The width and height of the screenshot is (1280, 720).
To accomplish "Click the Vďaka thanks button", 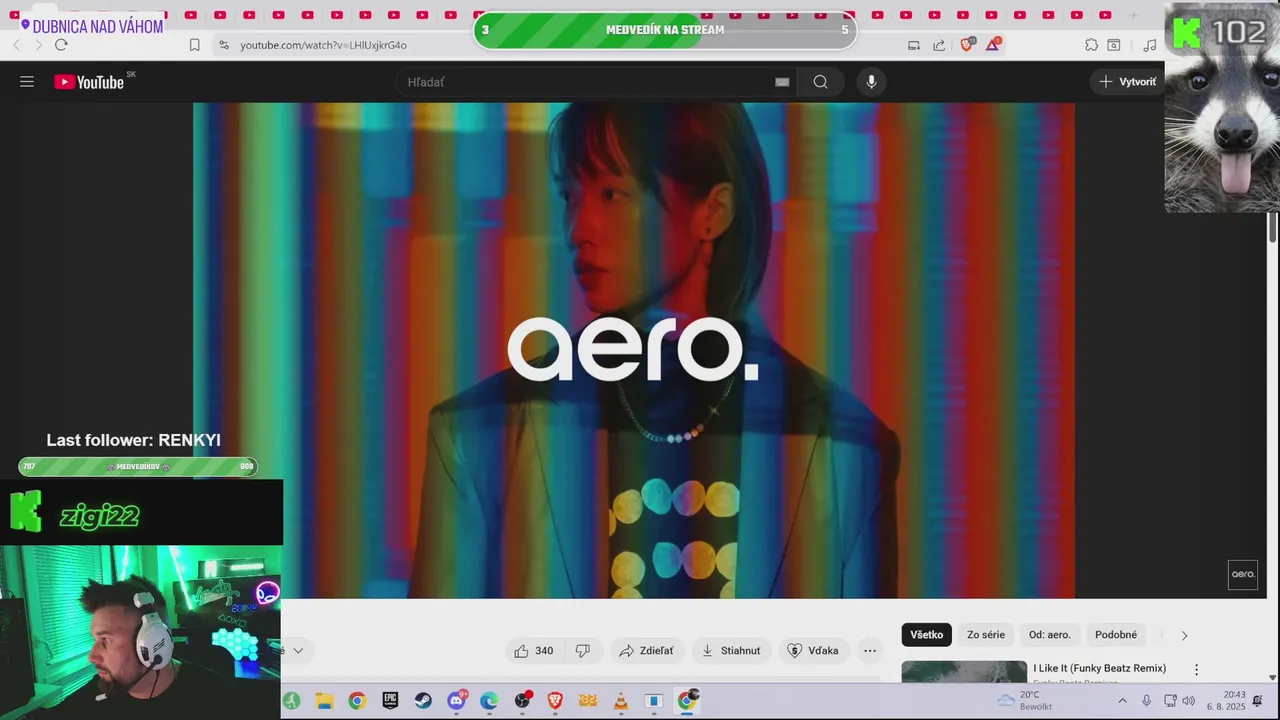I will pyautogui.click(x=813, y=651).
